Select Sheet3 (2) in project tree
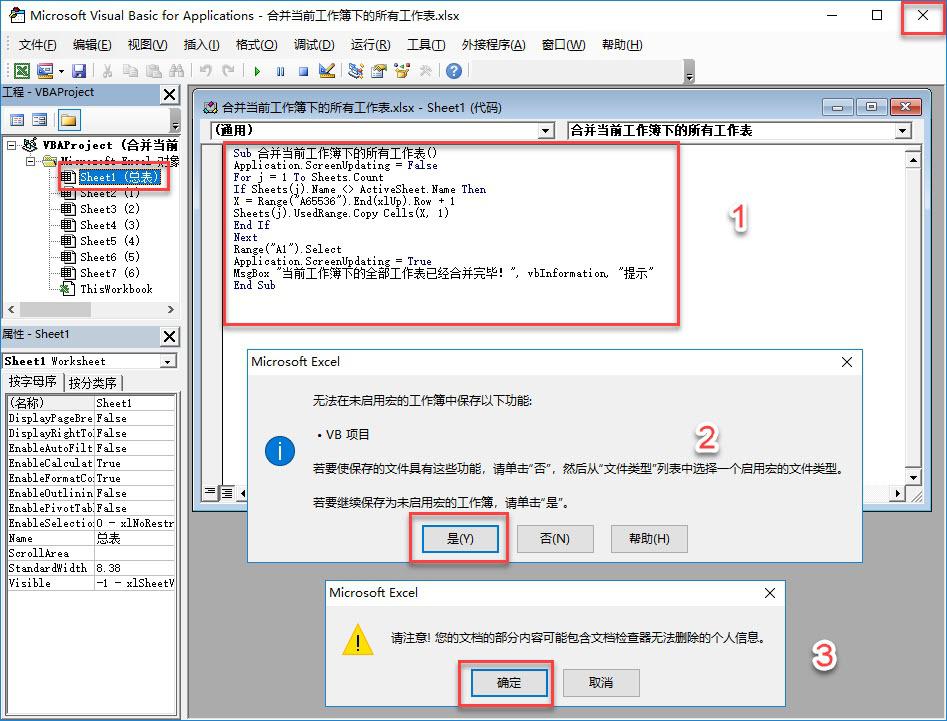This screenshot has height=721, width=947. click(109, 209)
